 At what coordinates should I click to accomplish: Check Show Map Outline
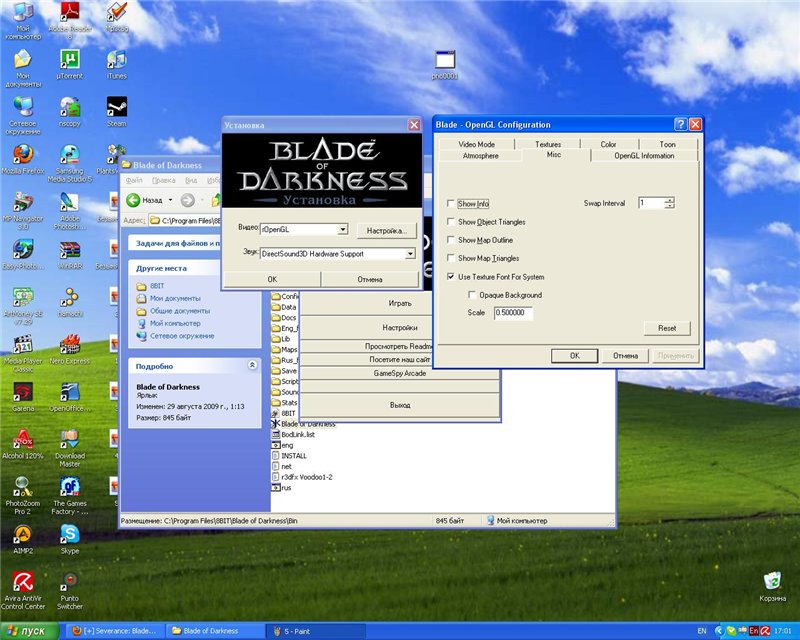pos(452,240)
